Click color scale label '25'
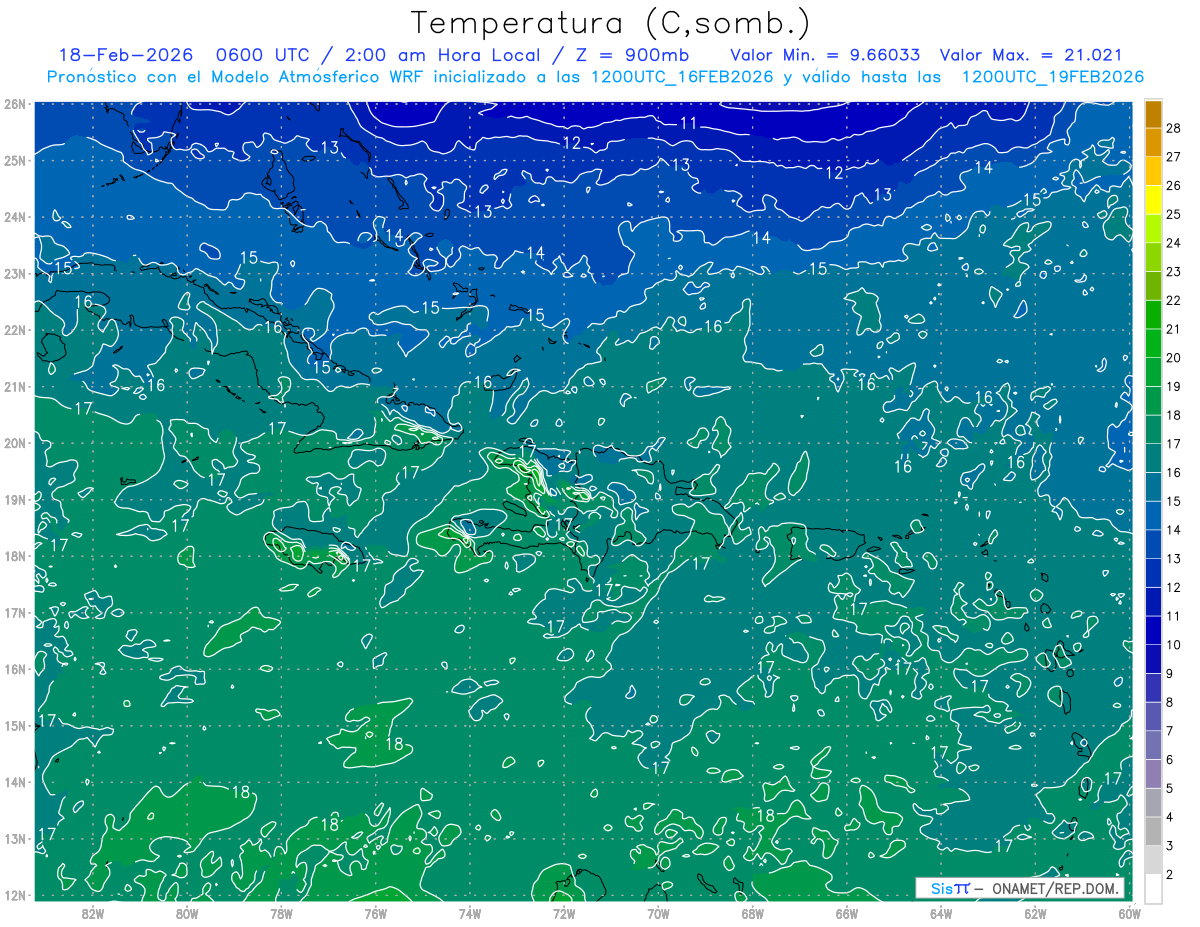 (x=1174, y=215)
